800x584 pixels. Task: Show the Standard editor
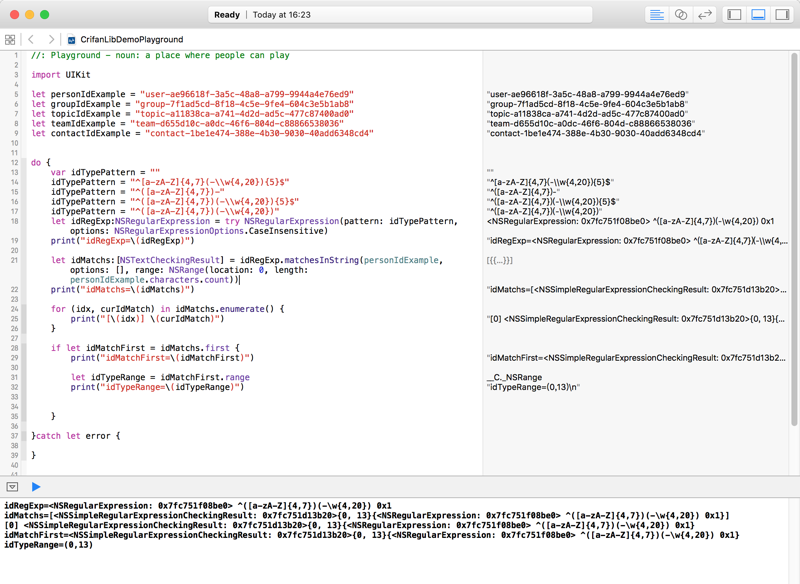point(657,15)
